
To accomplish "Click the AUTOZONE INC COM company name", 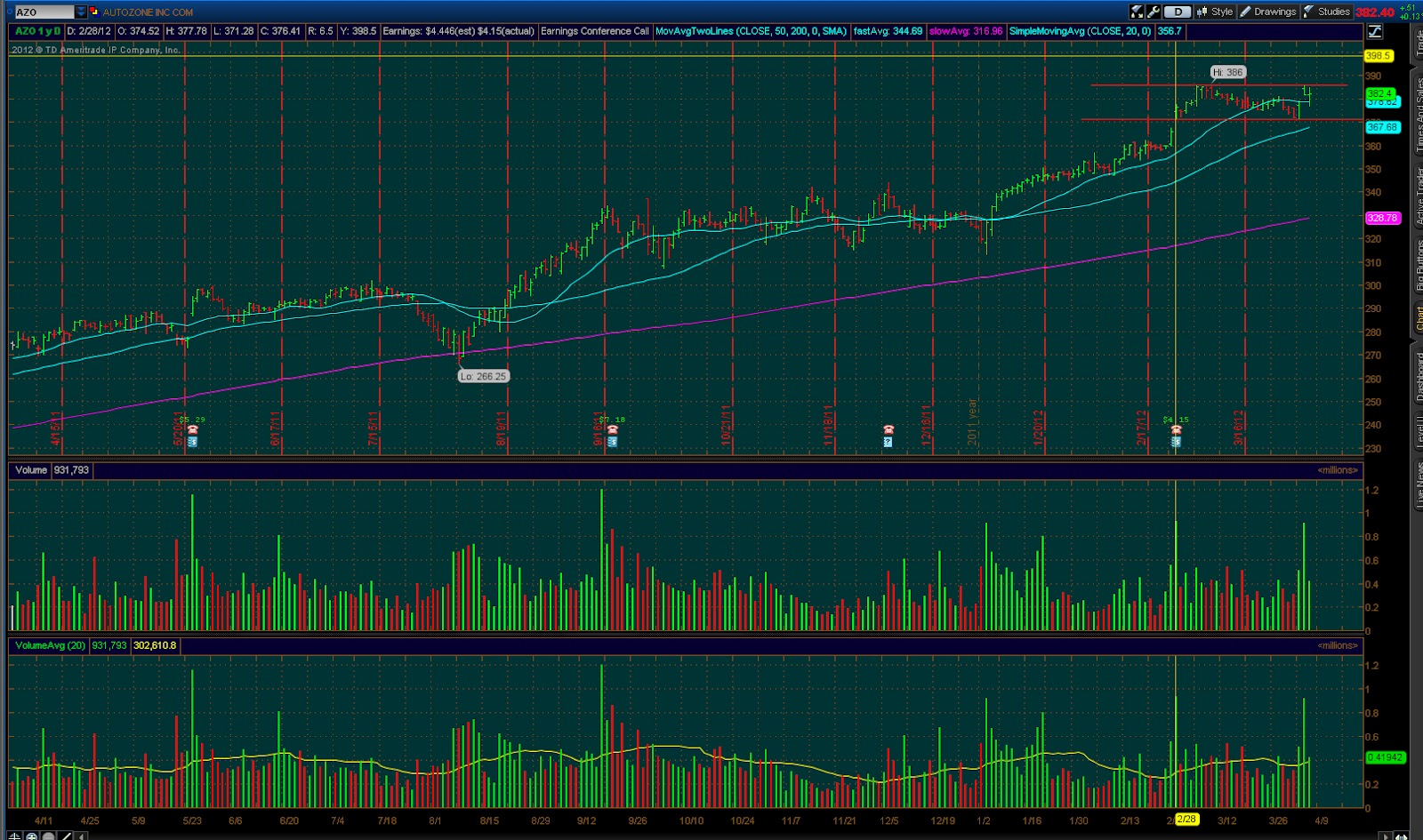I will (x=148, y=12).
